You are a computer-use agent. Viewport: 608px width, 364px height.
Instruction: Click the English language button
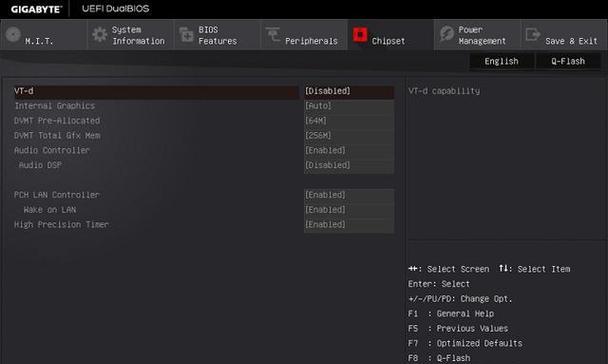(x=501, y=61)
